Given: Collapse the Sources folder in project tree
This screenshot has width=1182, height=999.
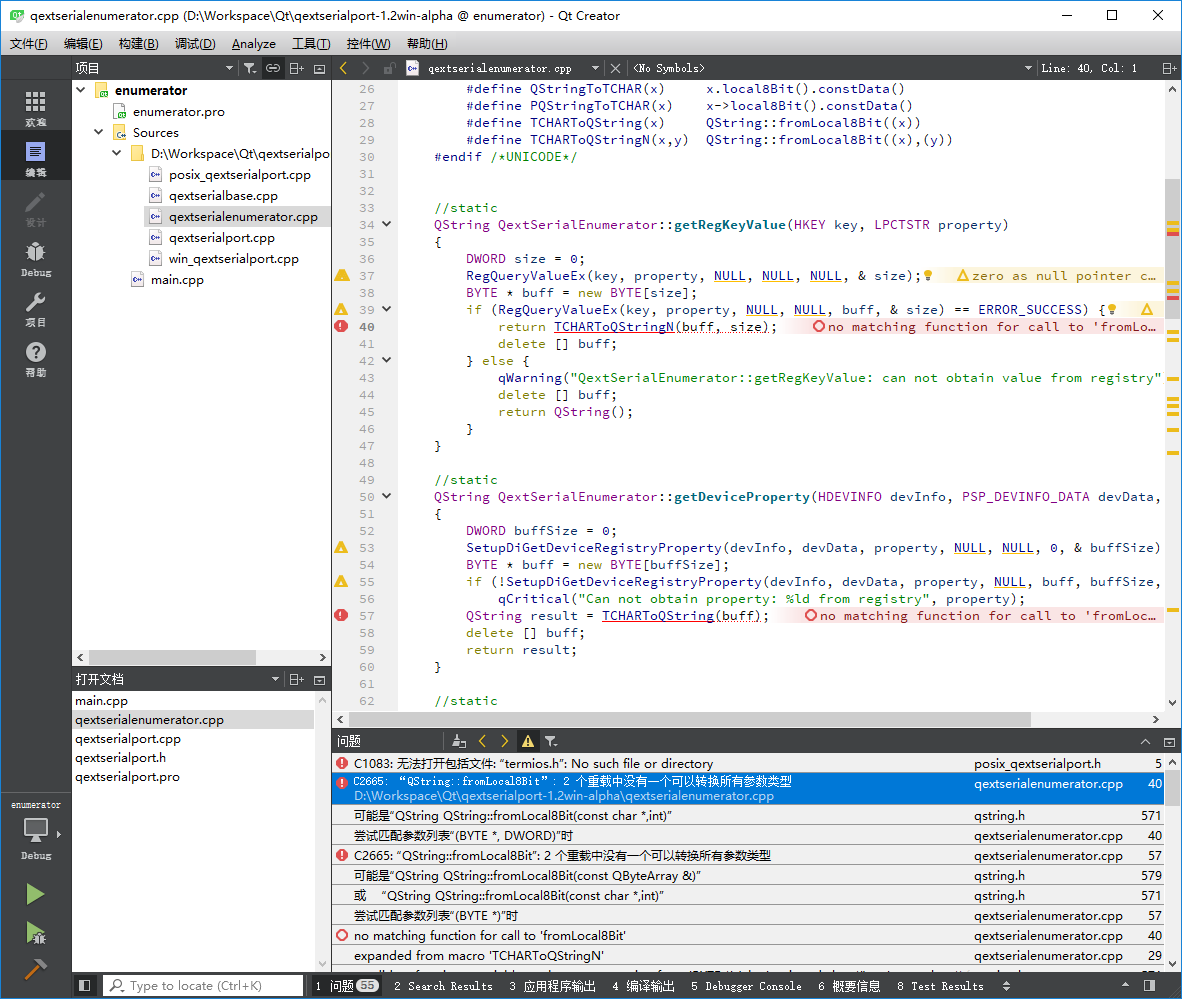Looking at the screenshot, I should 99,132.
